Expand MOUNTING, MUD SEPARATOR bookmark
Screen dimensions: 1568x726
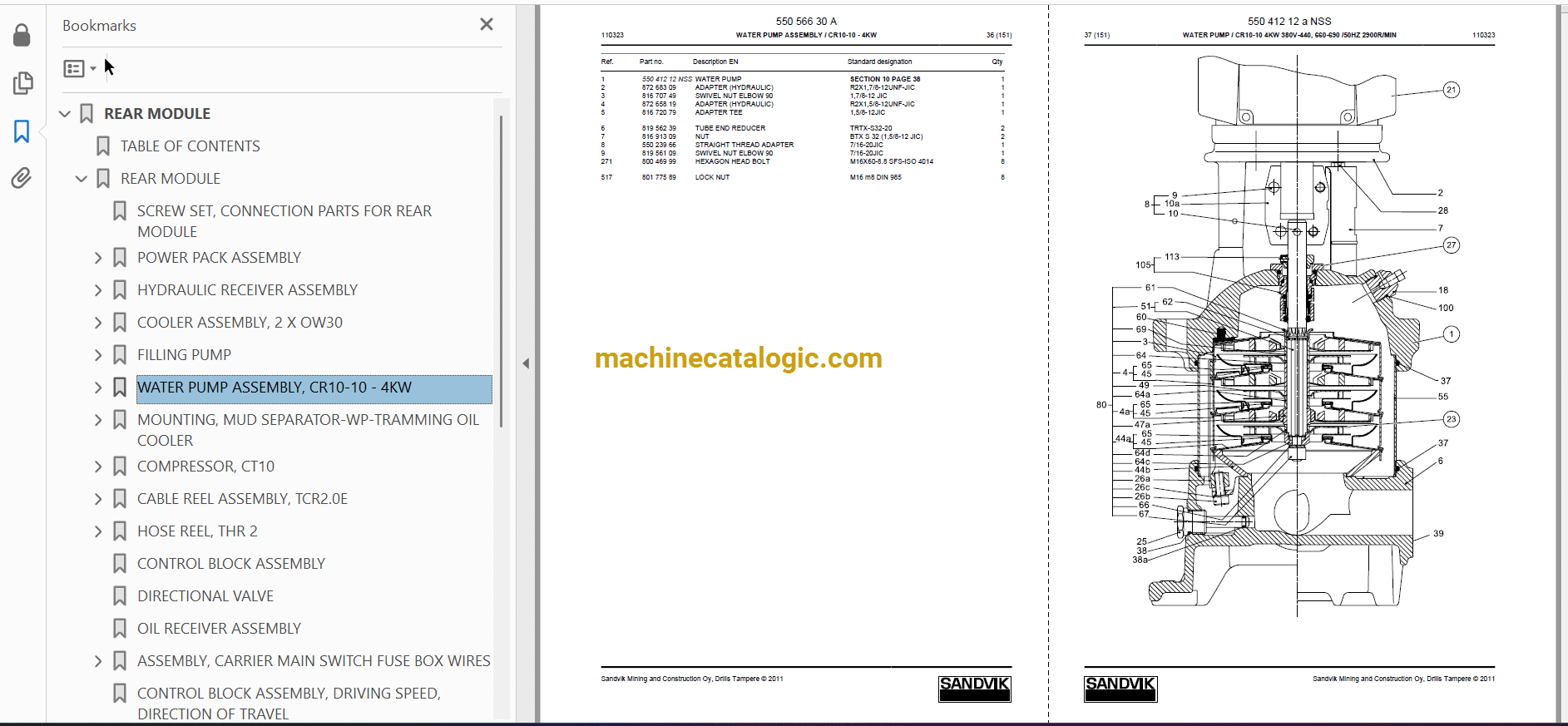[98, 420]
